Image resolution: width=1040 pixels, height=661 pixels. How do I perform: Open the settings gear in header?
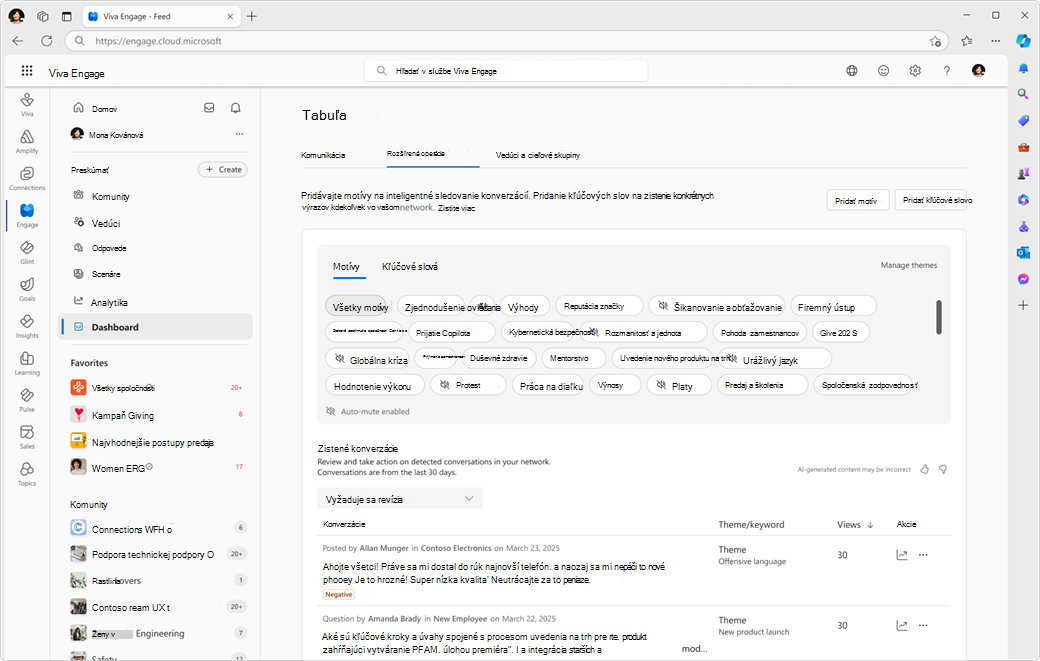click(915, 70)
